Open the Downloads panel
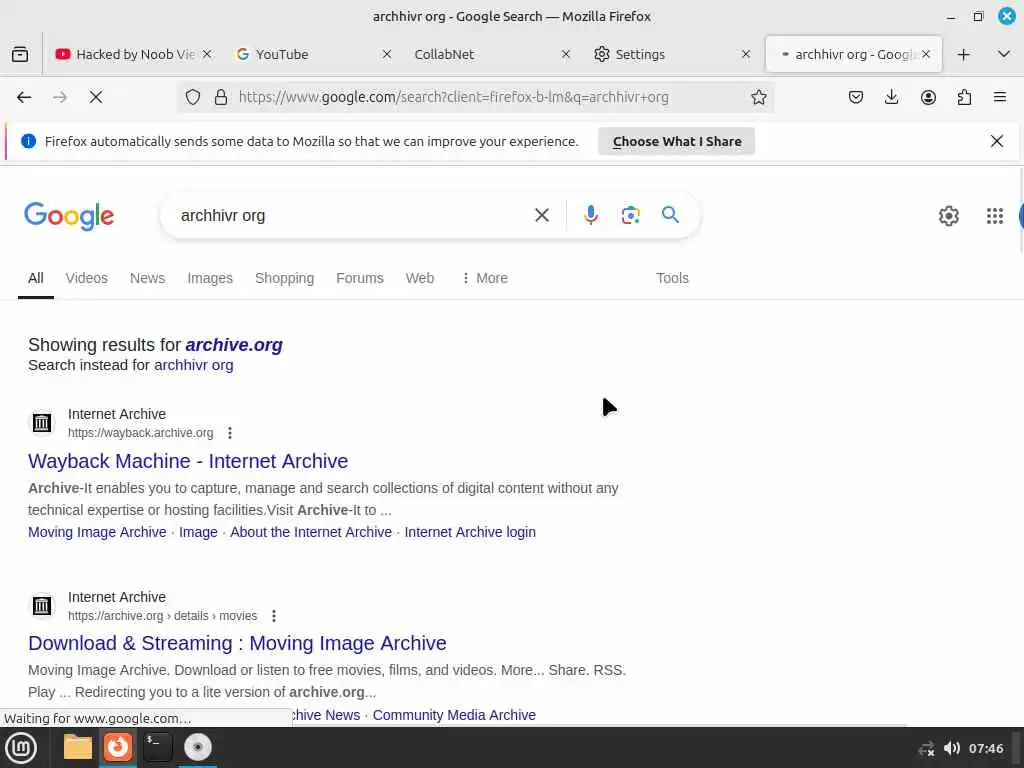The image size is (1024, 768). [x=891, y=97]
